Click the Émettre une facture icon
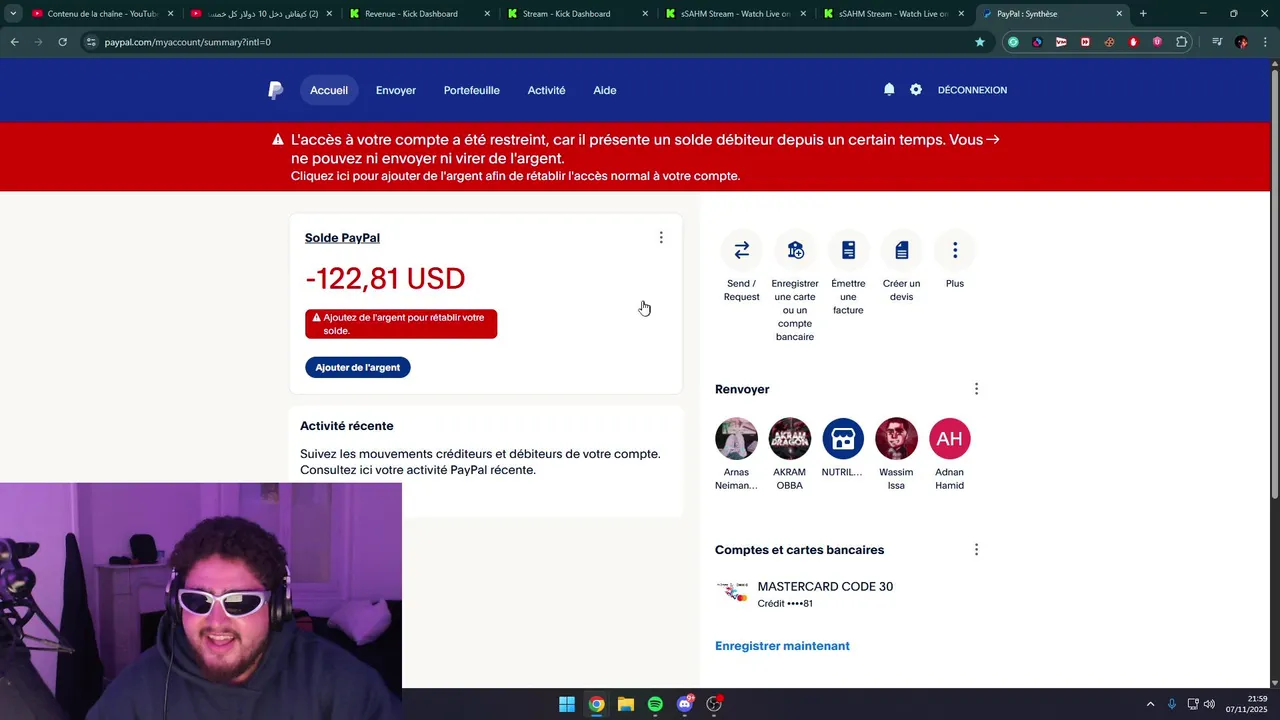This screenshot has width=1280, height=720. coord(848,250)
